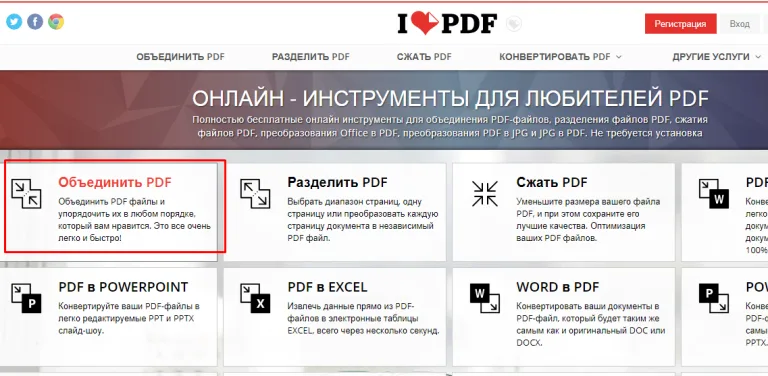
Task: Click the PDF в POWERPOINT P icon
Action: pos(26,298)
